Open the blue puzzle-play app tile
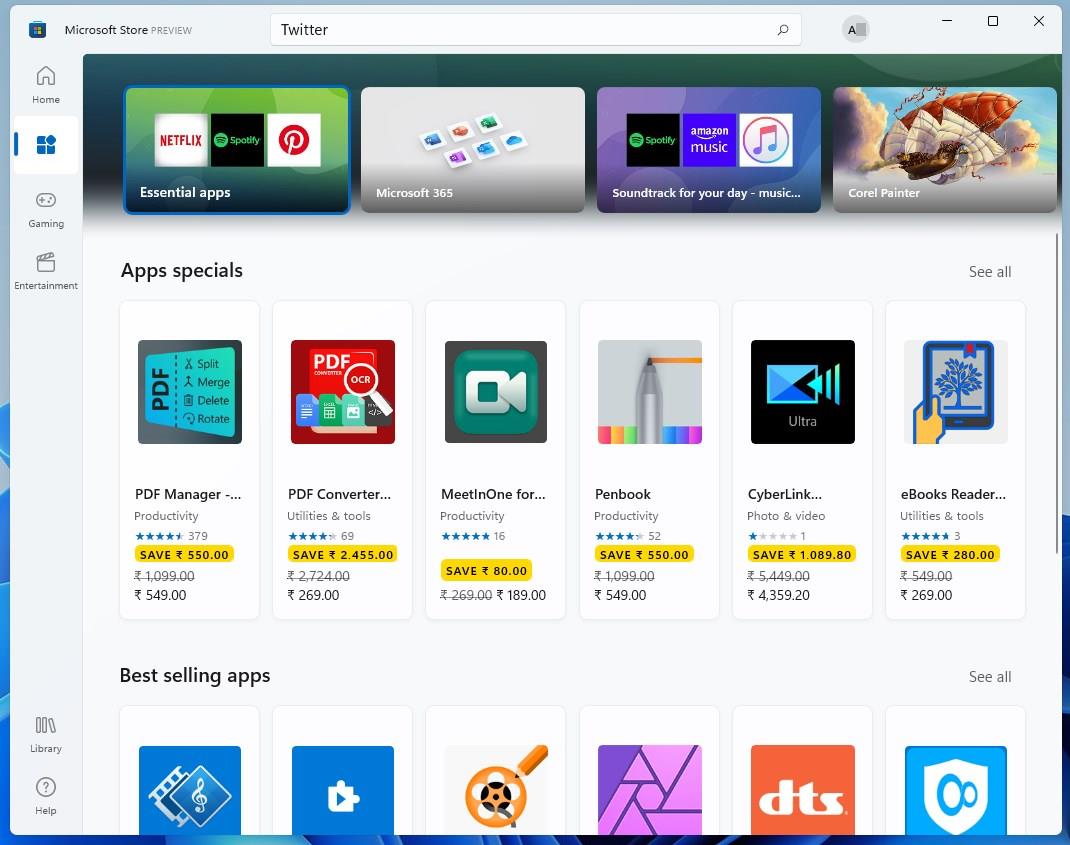The width and height of the screenshot is (1070, 845). [x=343, y=790]
